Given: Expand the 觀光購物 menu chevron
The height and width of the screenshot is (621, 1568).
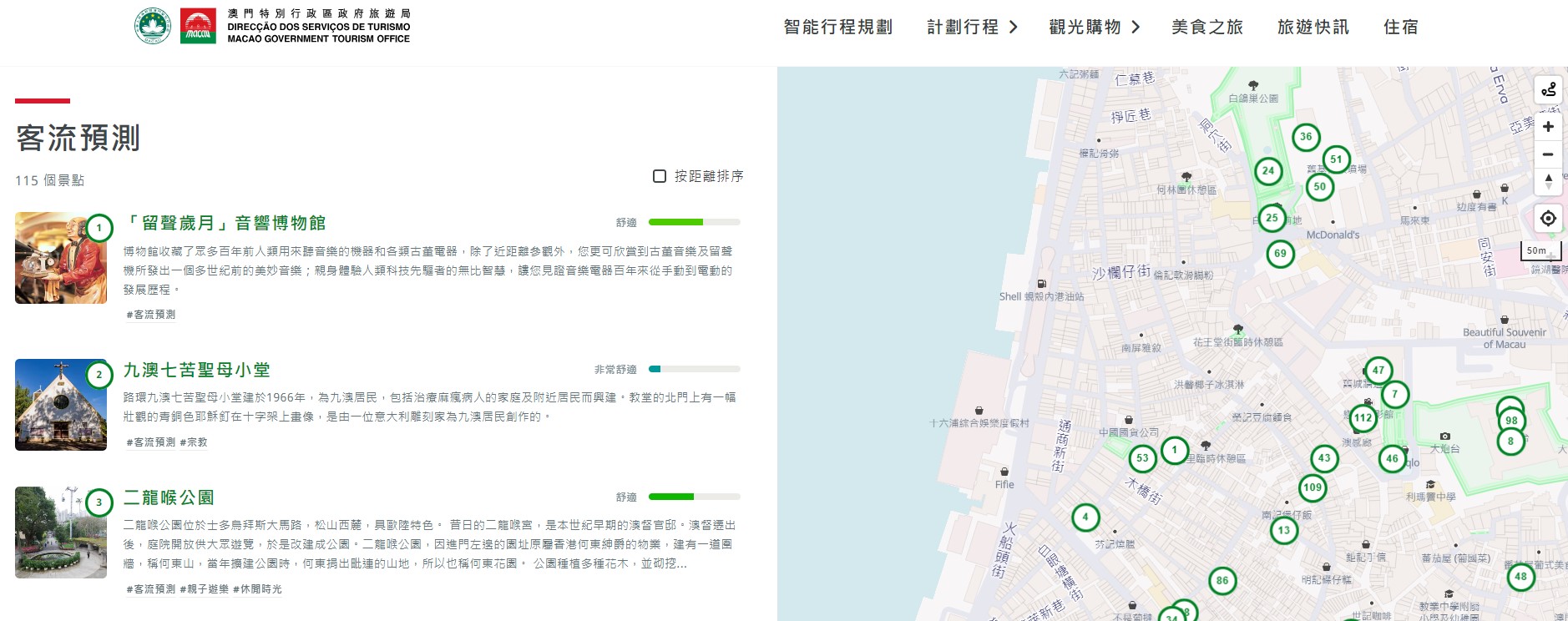Looking at the screenshot, I should [x=1136, y=28].
